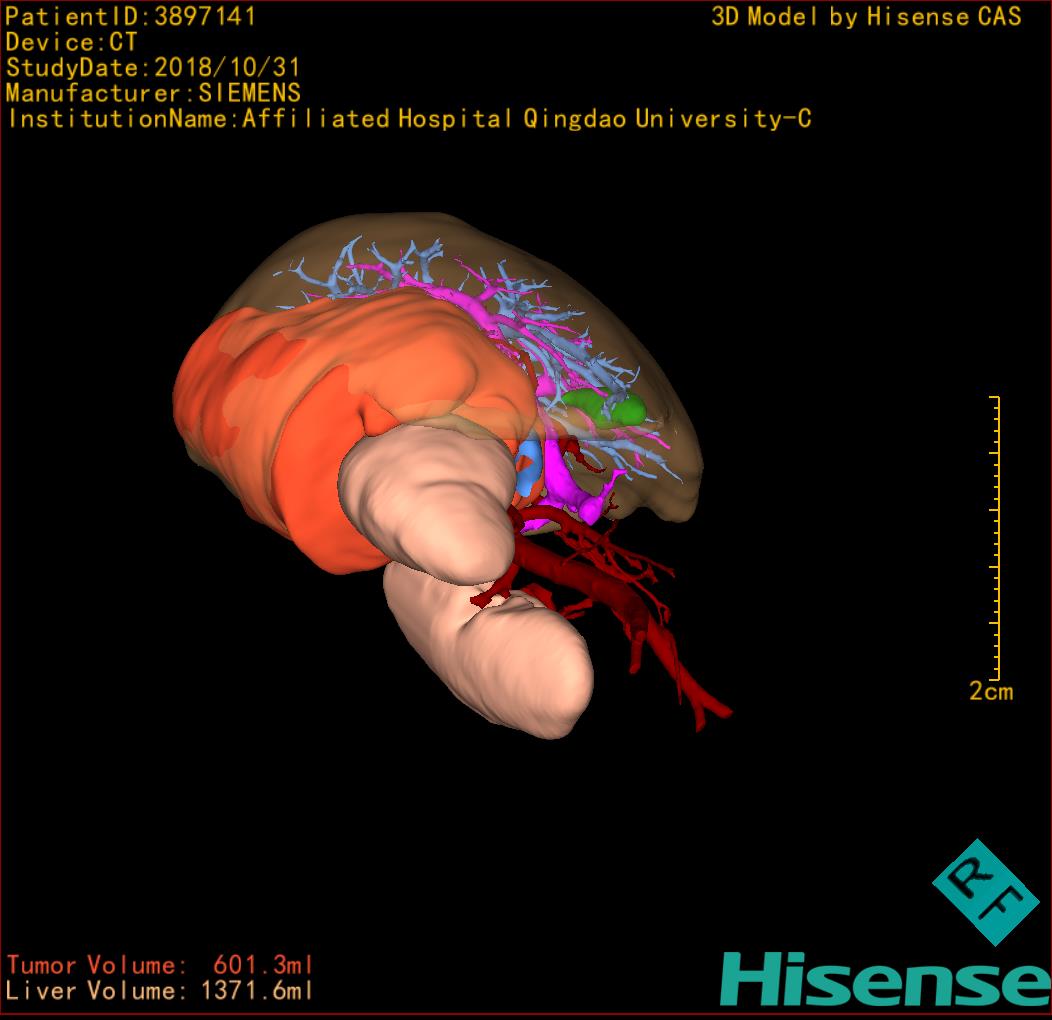The image size is (1052, 1020).
Task: Click the Liver Volume 1371.6ml readout
Action: click(160, 991)
